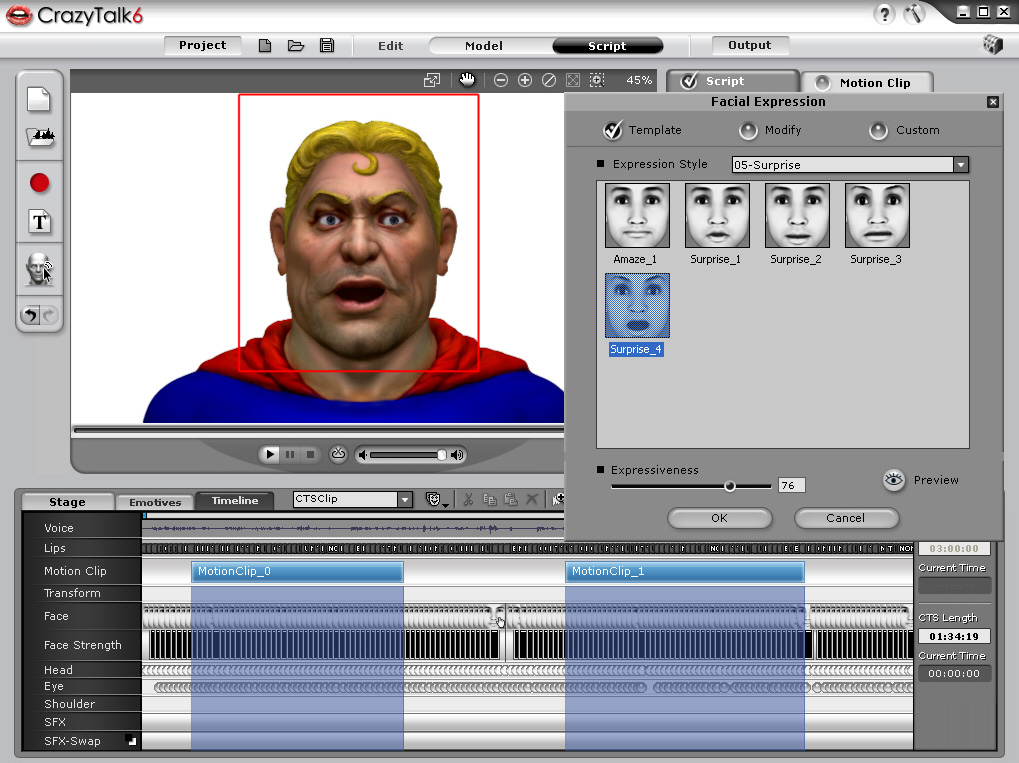Activate the marquee zoom-to-region tool

coord(597,80)
